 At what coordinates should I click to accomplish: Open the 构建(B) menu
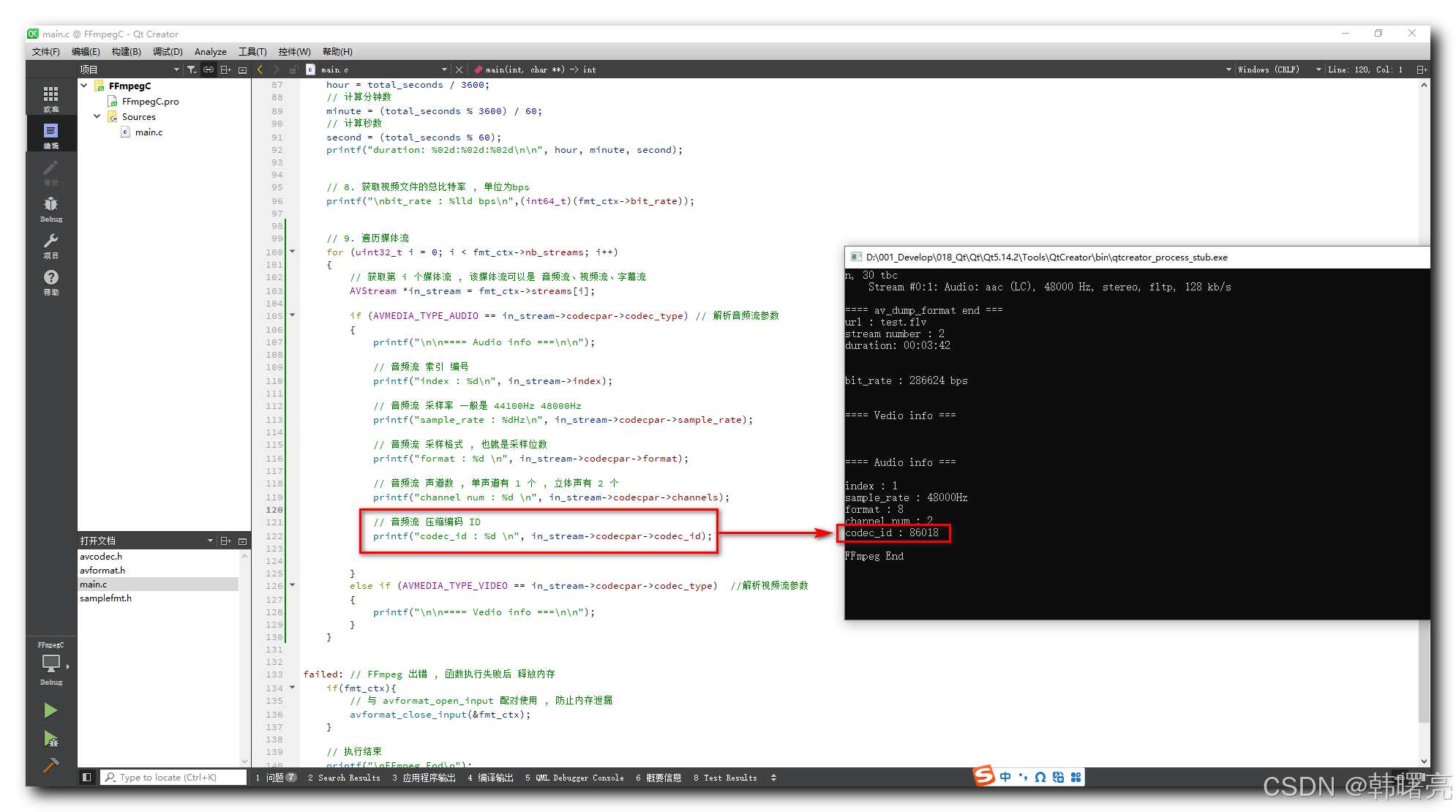click(126, 52)
